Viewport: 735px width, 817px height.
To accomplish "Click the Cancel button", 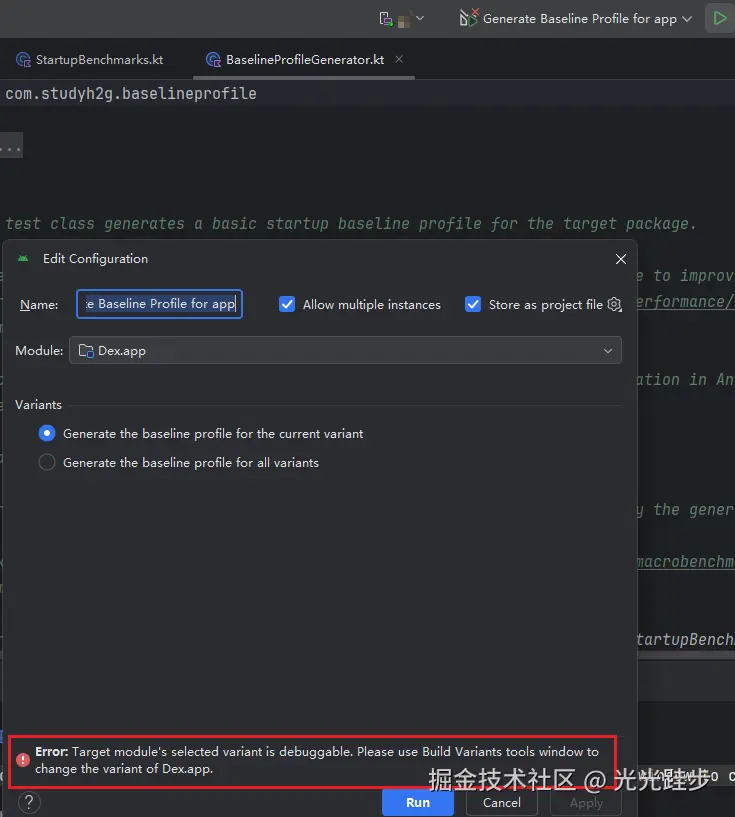I will [502, 802].
